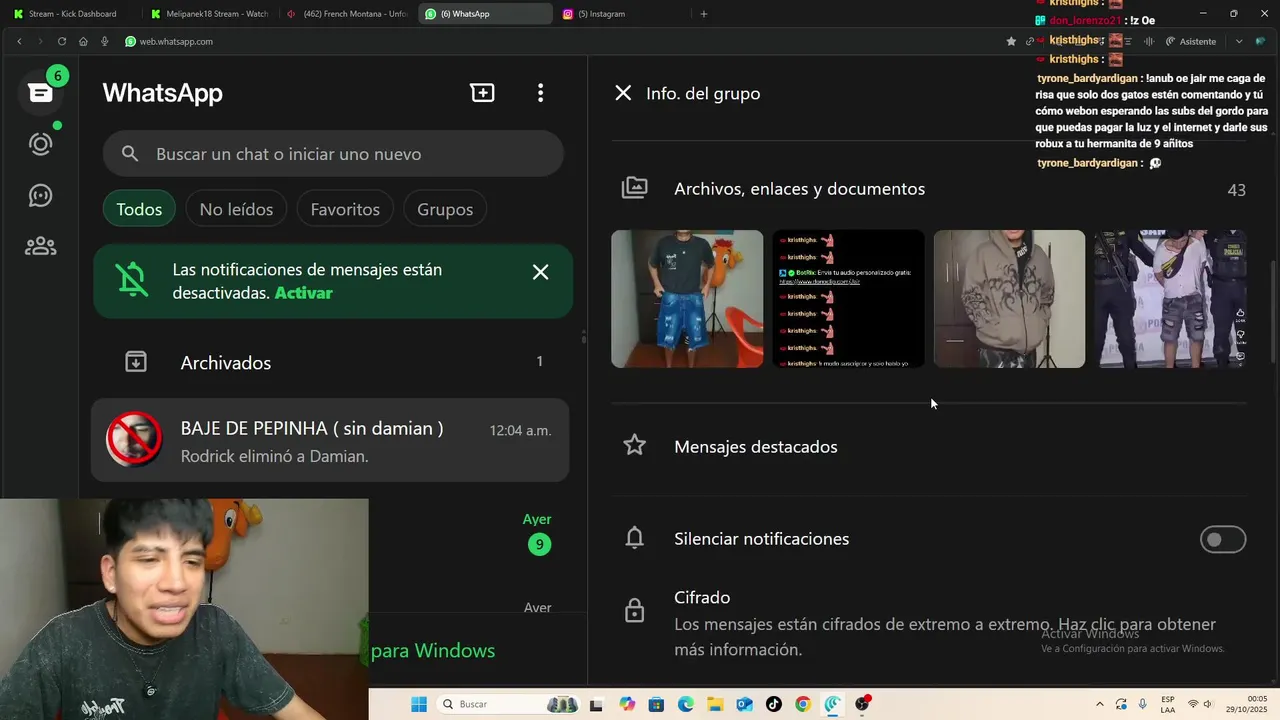The width and height of the screenshot is (1280, 720).
Task: Click the muted bell icon in banner
Action: tap(131, 280)
